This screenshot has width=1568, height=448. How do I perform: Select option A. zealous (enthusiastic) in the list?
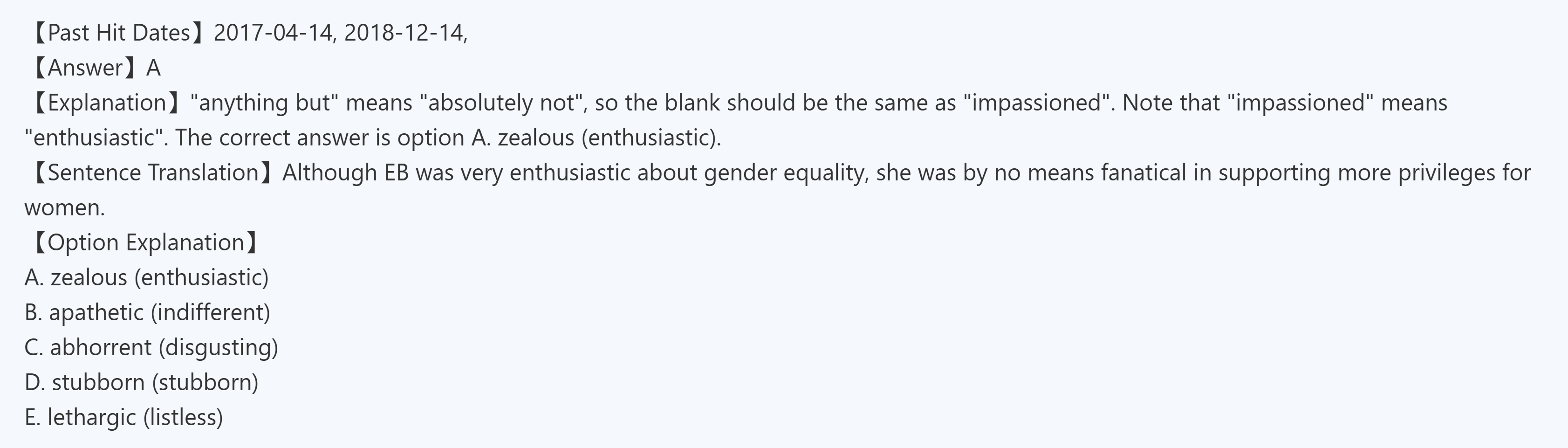click(x=147, y=277)
